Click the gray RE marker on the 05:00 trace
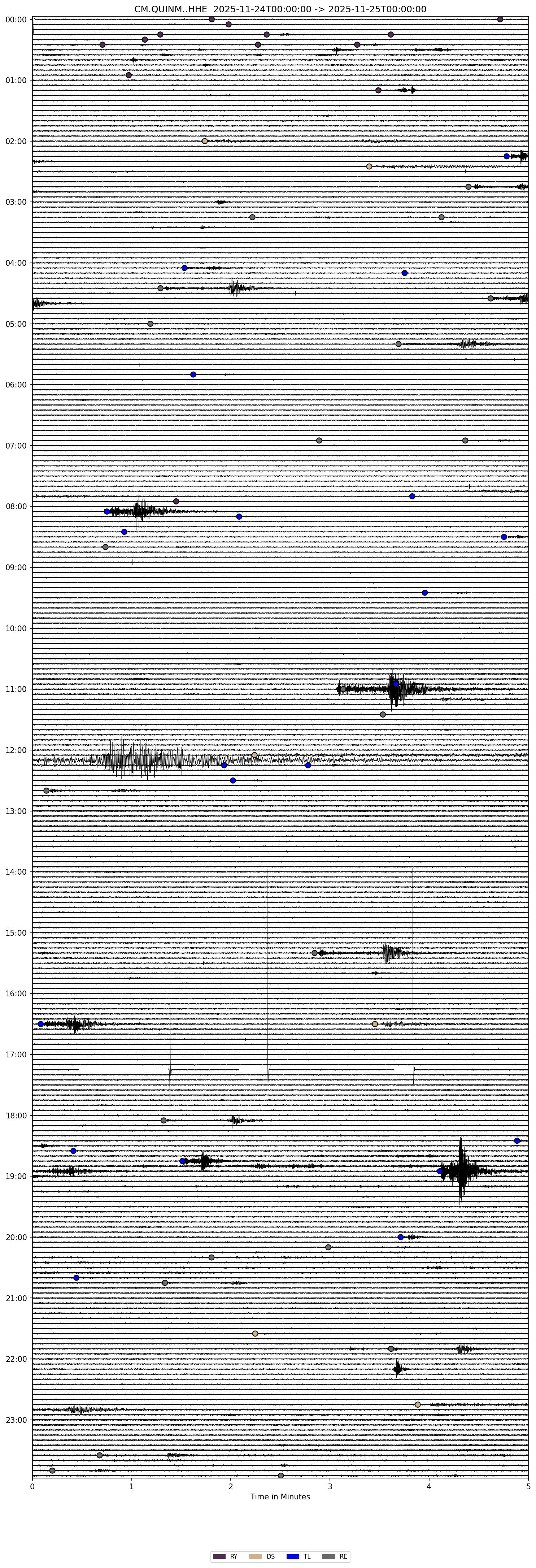The image size is (536, 1568). coord(150,324)
